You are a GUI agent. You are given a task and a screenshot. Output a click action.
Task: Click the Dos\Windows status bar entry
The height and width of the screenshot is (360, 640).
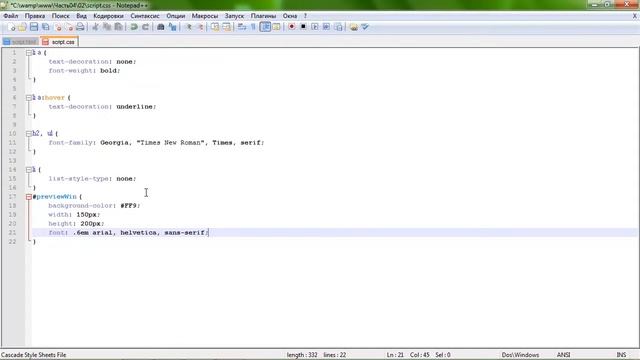[x=520, y=355]
